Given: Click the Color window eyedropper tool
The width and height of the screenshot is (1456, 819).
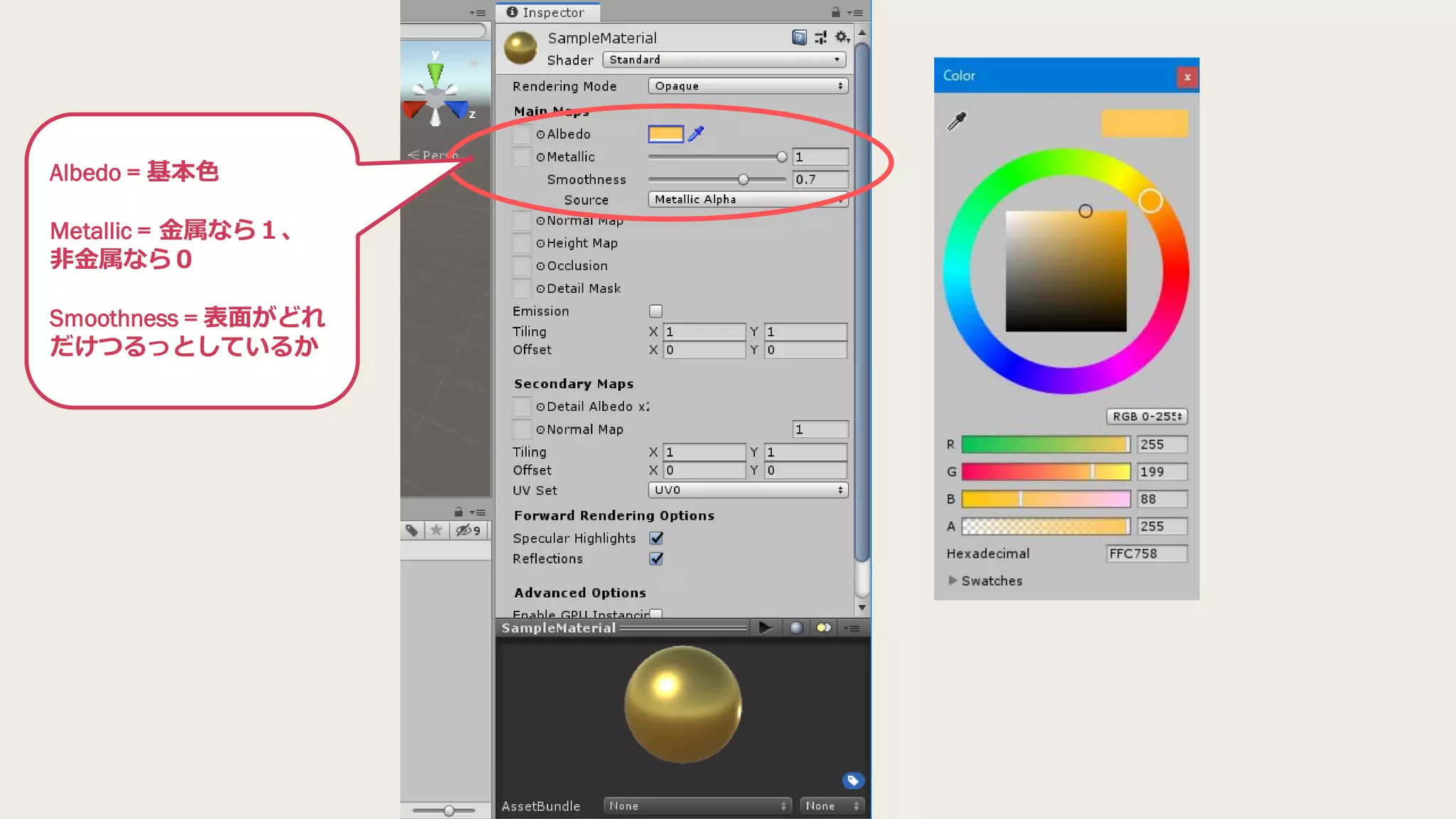Looking at the screenshot, I should [957, 121].
